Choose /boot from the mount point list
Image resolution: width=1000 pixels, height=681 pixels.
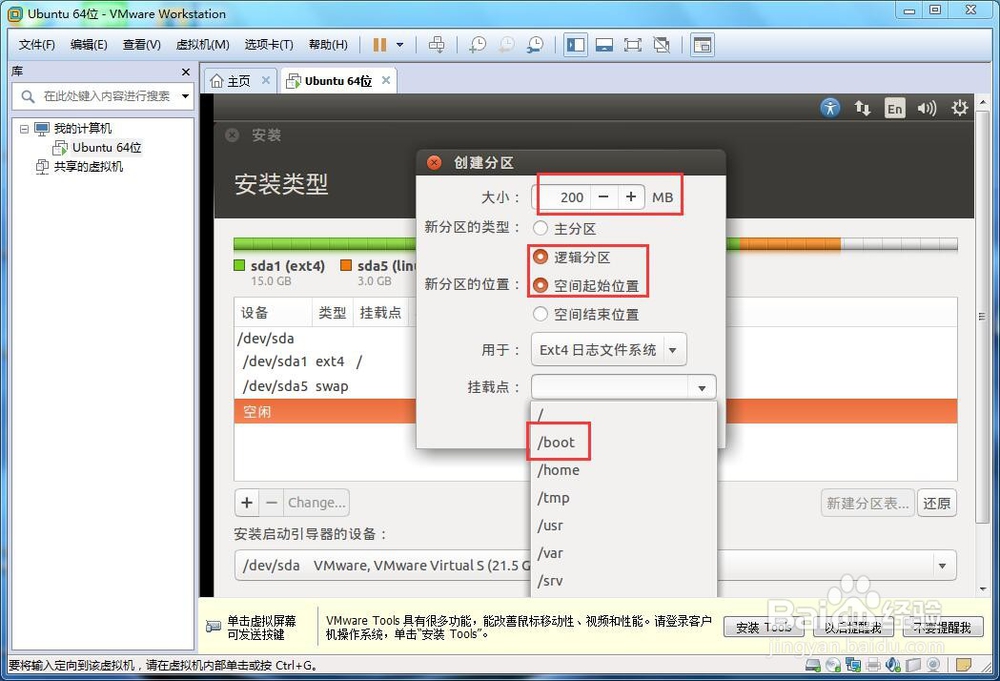623,442
